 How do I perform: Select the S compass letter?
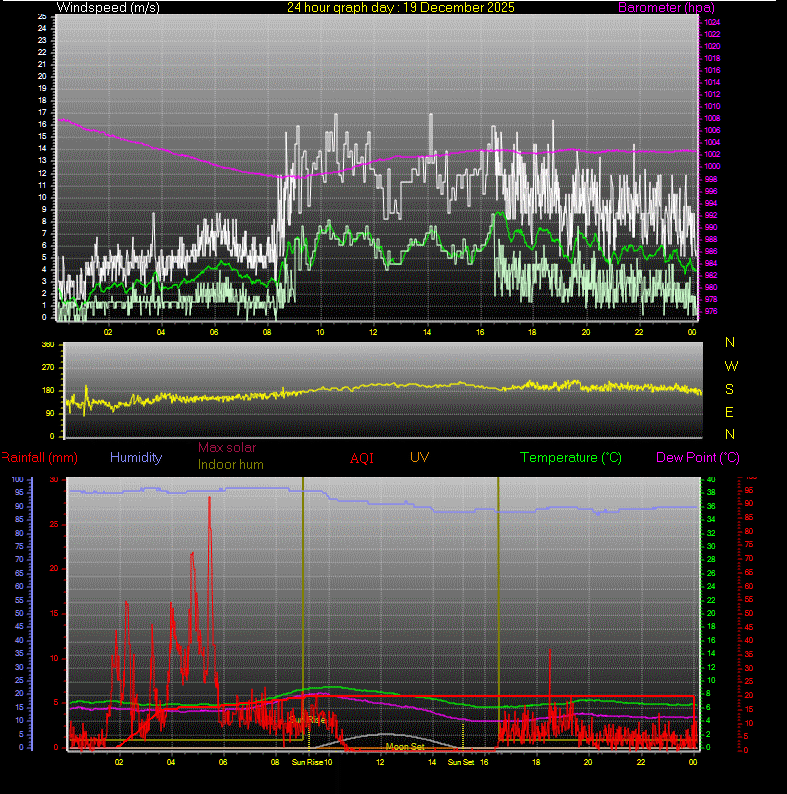point(729,389)
